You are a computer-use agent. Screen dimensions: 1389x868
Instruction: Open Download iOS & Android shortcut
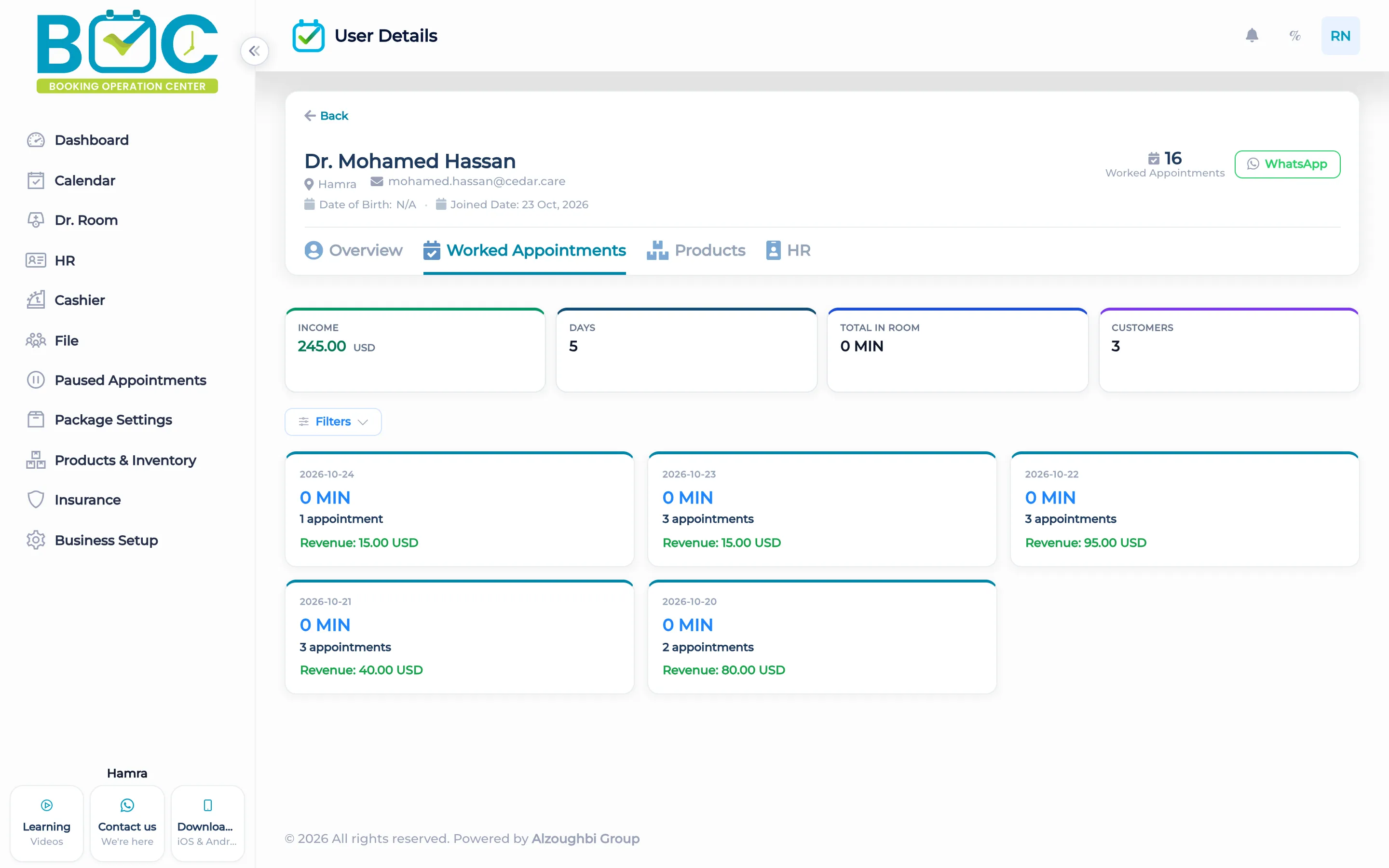(208, 823)
